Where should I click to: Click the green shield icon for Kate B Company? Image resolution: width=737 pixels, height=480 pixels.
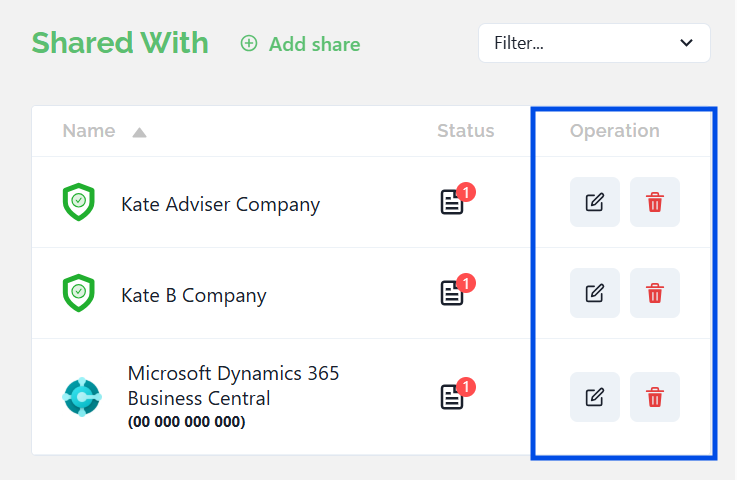tap(78, 293)
